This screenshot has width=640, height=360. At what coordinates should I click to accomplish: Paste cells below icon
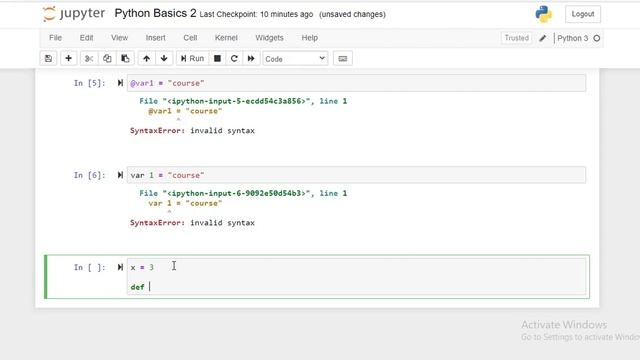click(125, 58)
